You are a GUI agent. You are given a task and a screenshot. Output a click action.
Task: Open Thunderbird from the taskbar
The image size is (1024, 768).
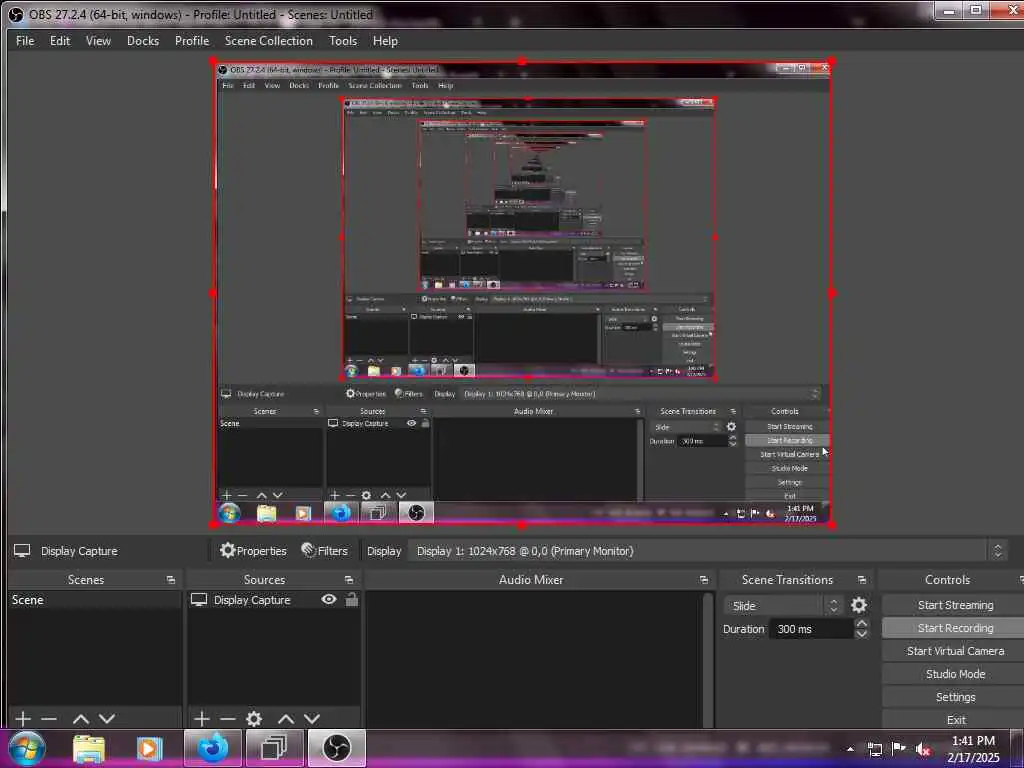tap(212, 748)
